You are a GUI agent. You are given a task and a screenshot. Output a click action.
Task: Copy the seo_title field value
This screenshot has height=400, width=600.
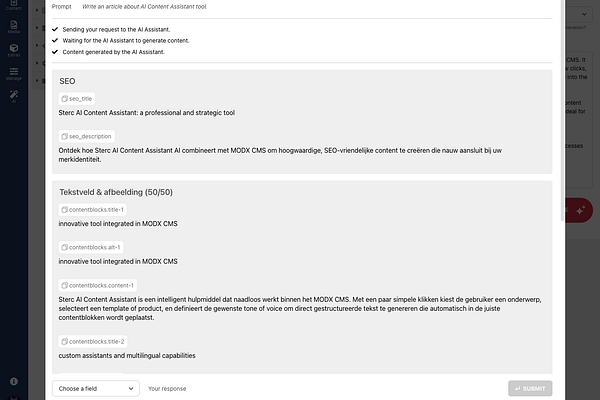[77, 99]
